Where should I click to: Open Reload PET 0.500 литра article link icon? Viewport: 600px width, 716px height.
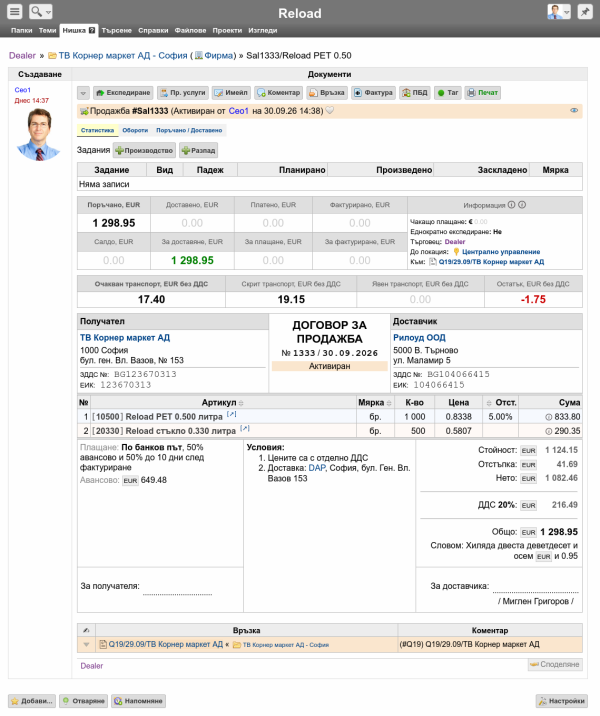(232, 414)
